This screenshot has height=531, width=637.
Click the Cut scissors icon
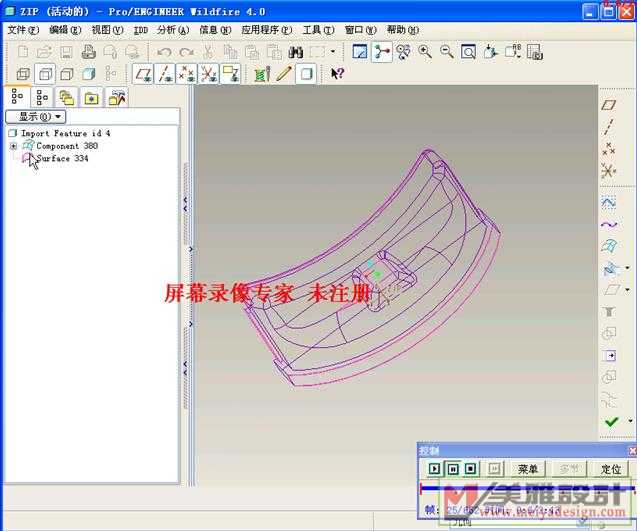click(208, 52)
